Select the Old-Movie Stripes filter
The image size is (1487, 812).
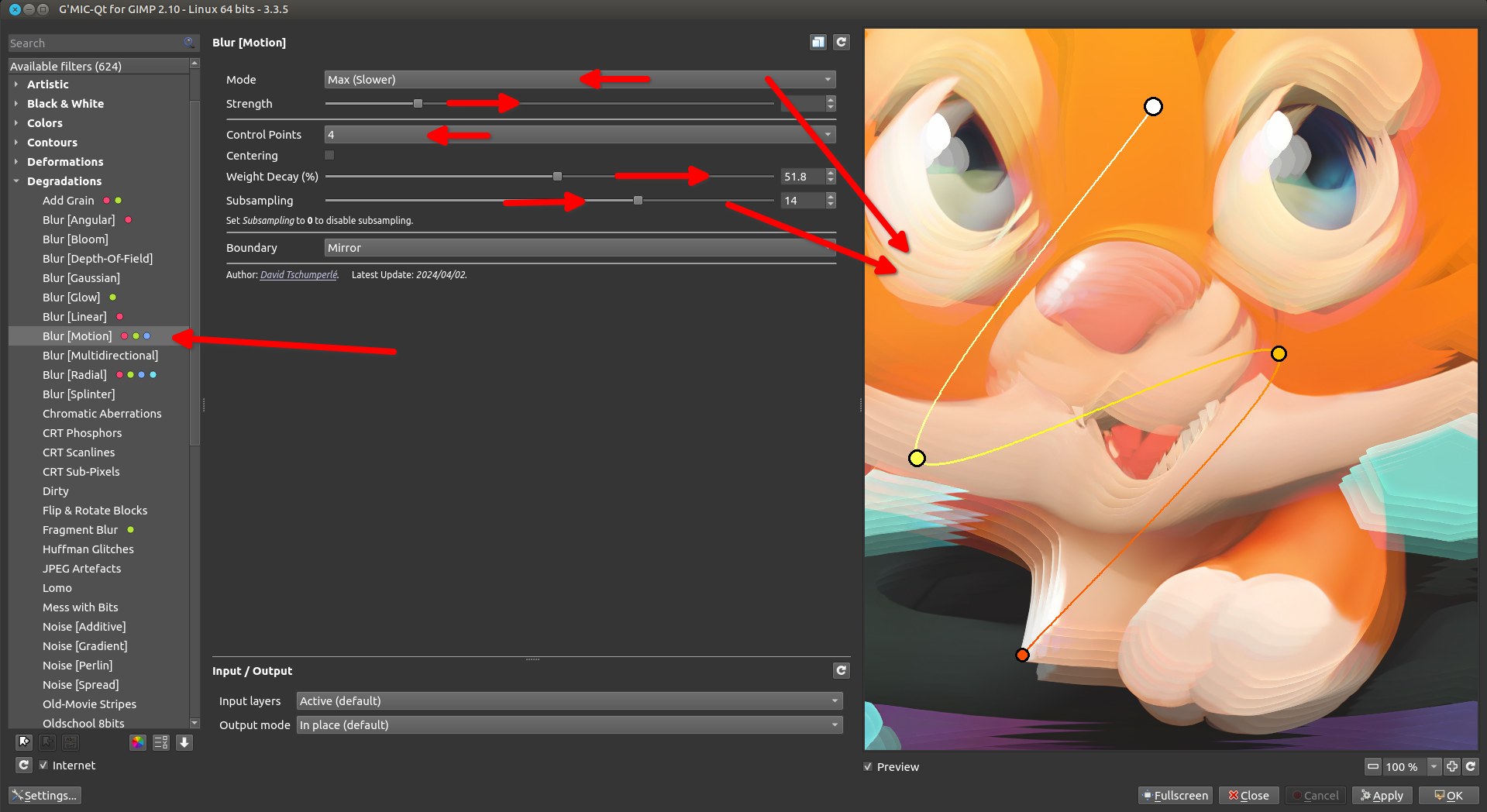point(89,704)
